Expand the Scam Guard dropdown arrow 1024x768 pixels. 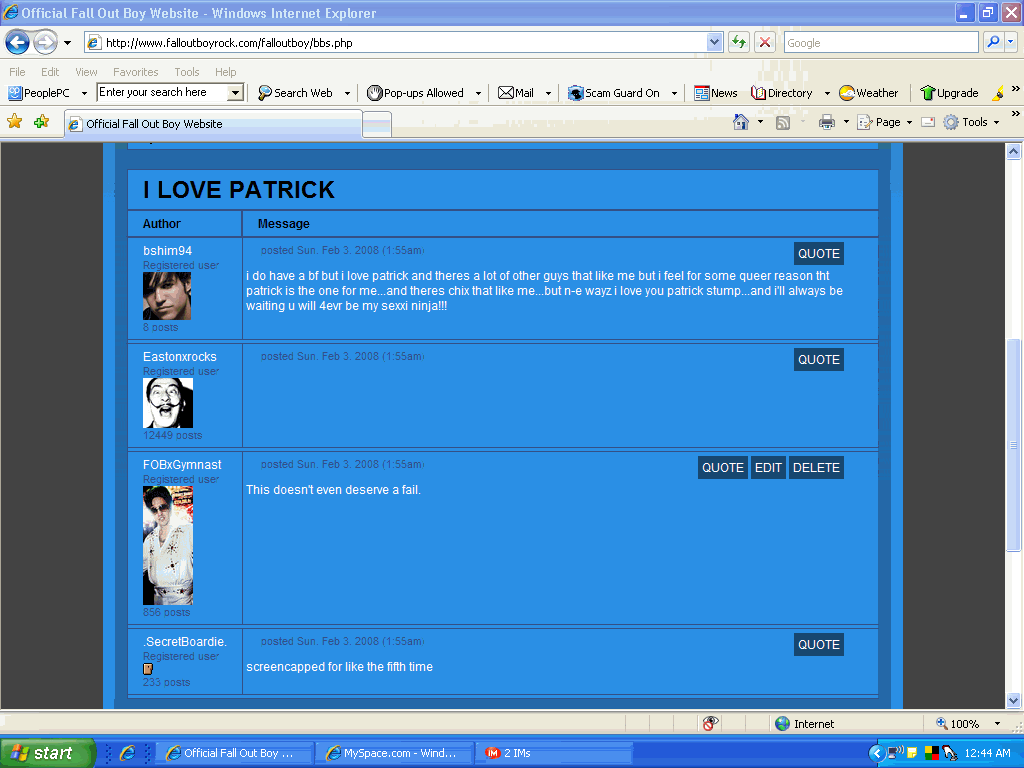pyautogui.click(x=674, y=93)
